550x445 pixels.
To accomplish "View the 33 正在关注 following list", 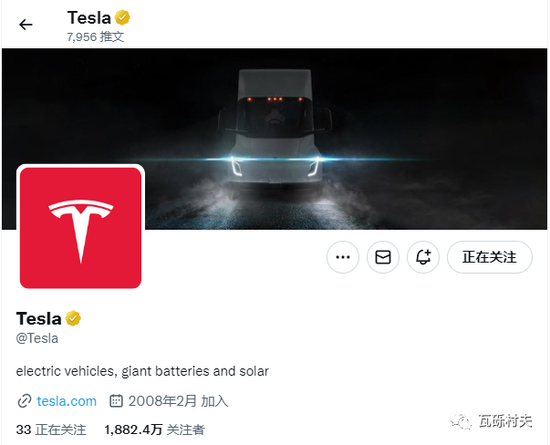I will [x=51, y=430].
